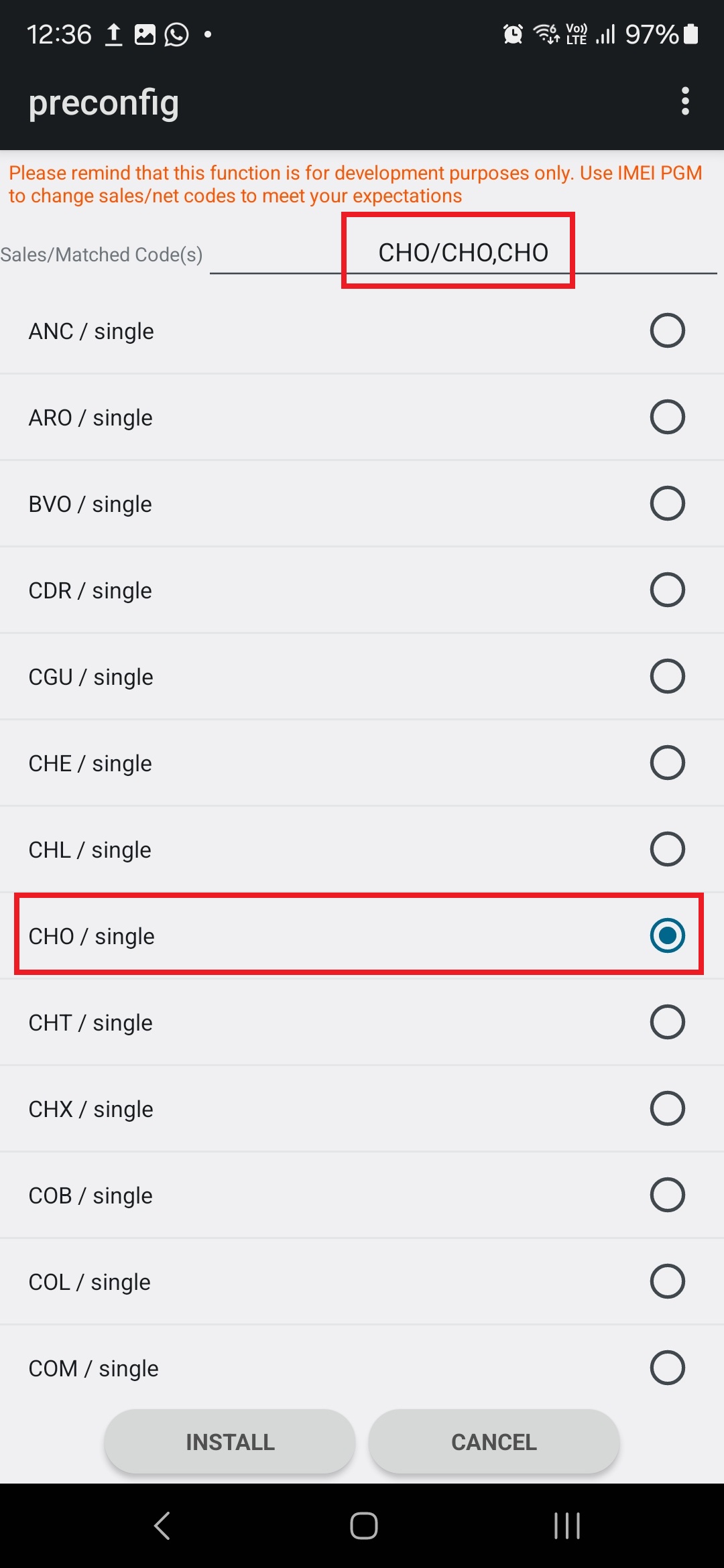Tap the Sales/Matched Code(s) field value
724x1568 pixels.
tap(463, 253)
